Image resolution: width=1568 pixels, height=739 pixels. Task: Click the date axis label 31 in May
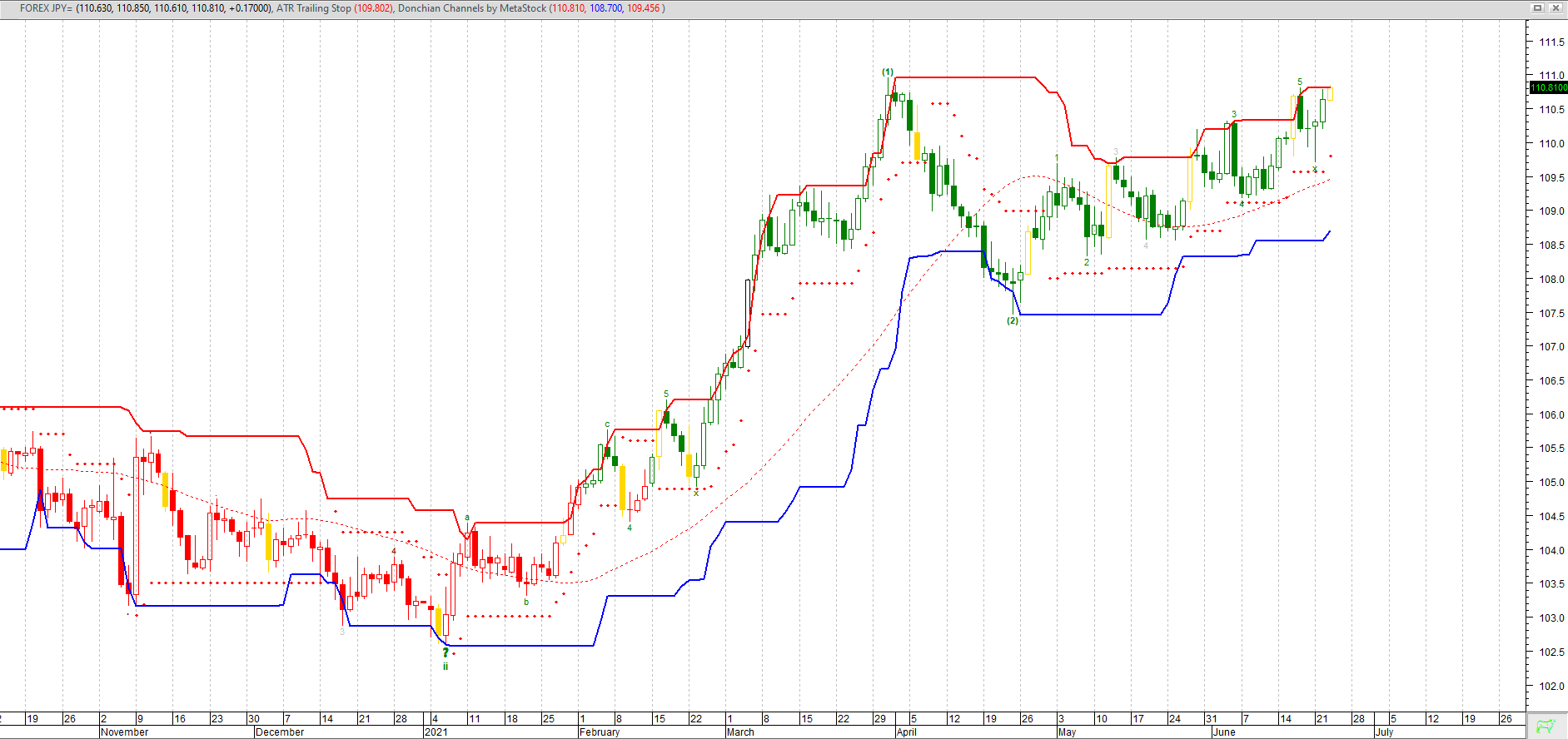click(x=1212, y=719)
